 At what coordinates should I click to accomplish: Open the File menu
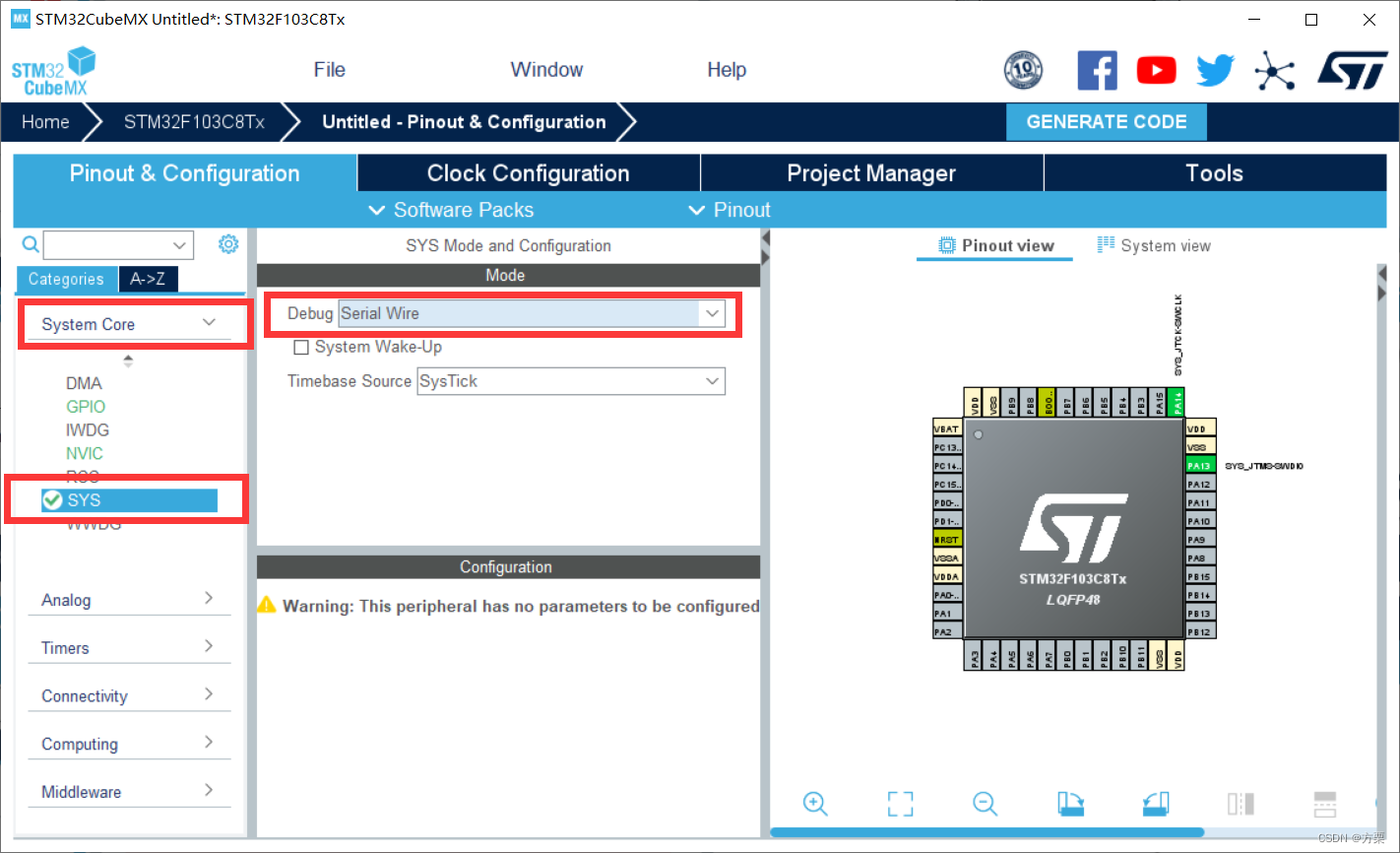[329, 70]
